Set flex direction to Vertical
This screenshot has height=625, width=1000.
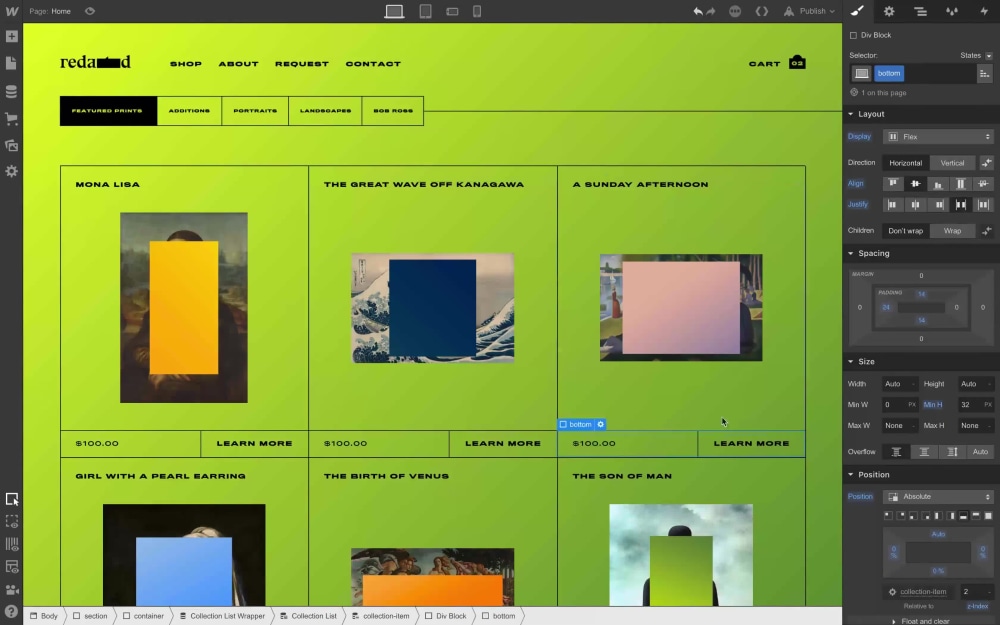[x=952, y=163]
